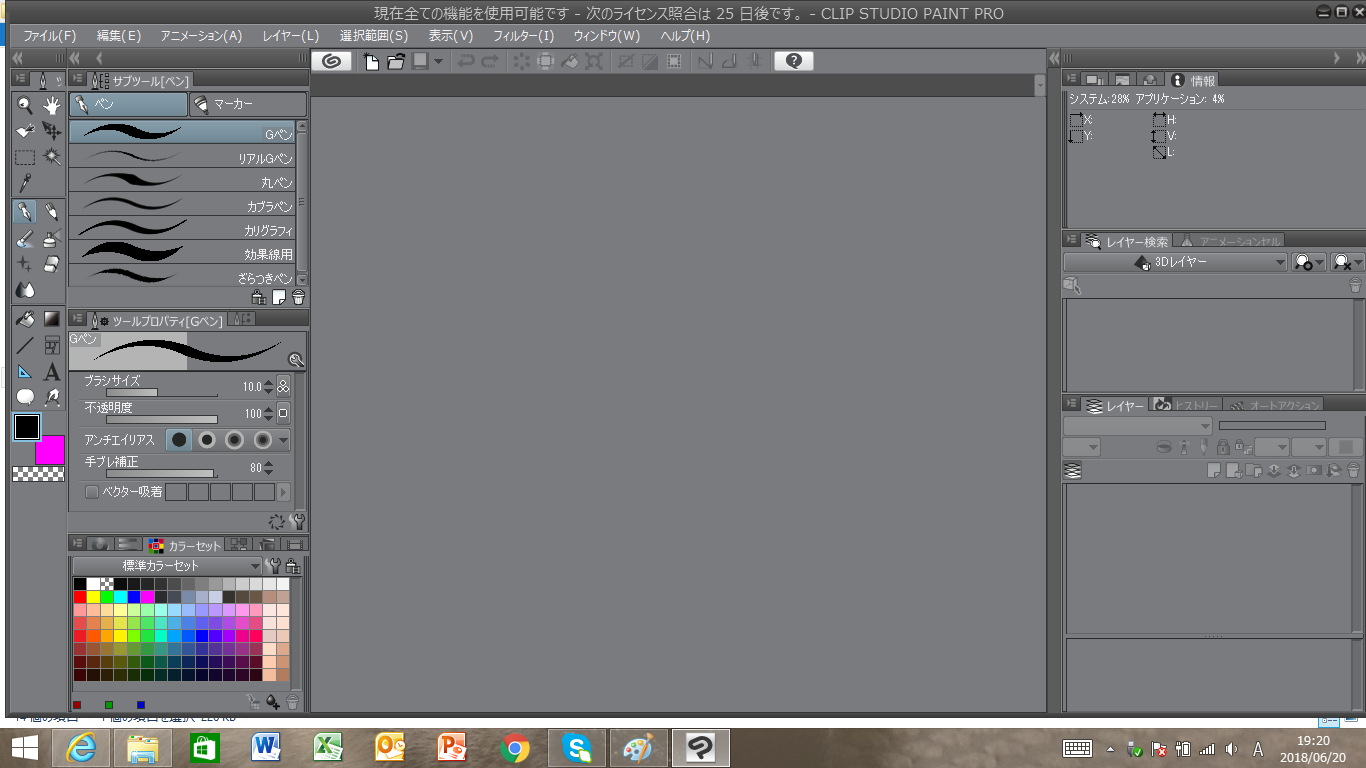Image resolution: width=1366 pixels, height=768 pixels.
Task: Toggle opacity dynamics button
Action: 283,413
